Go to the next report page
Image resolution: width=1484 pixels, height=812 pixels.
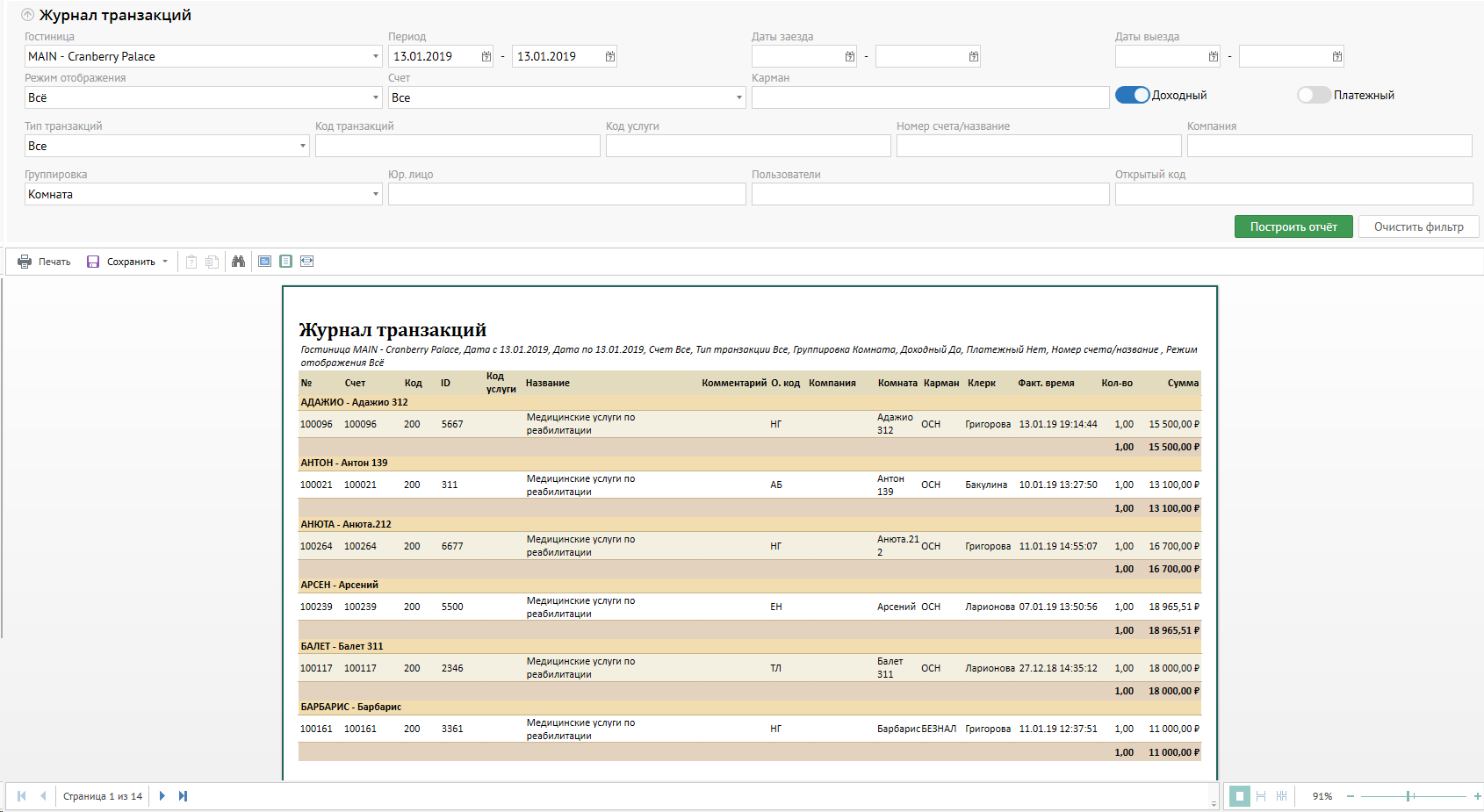[x=162, y=796]
